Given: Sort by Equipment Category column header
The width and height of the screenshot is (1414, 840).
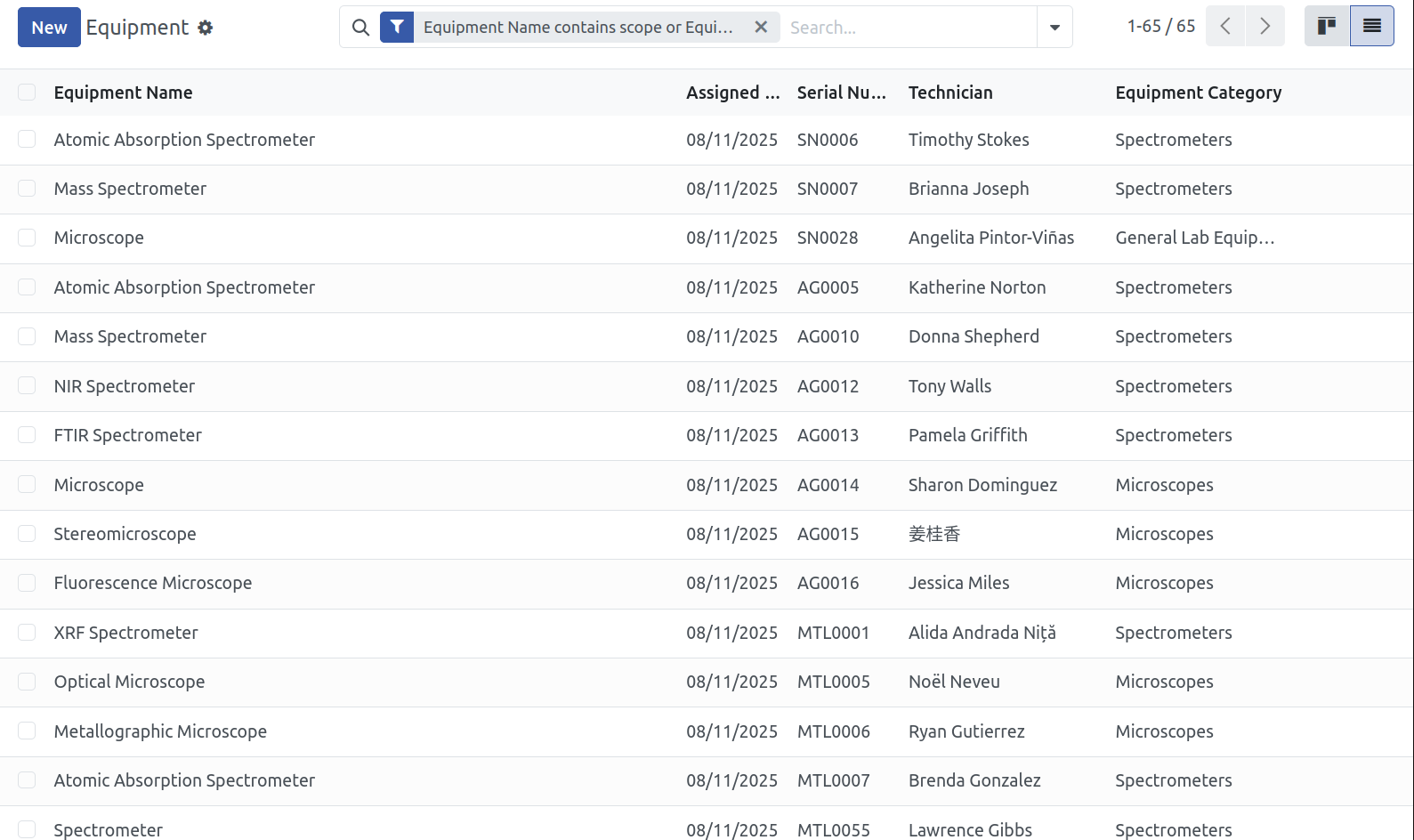Looking at the screenshot, I should tap(1198, 93).
